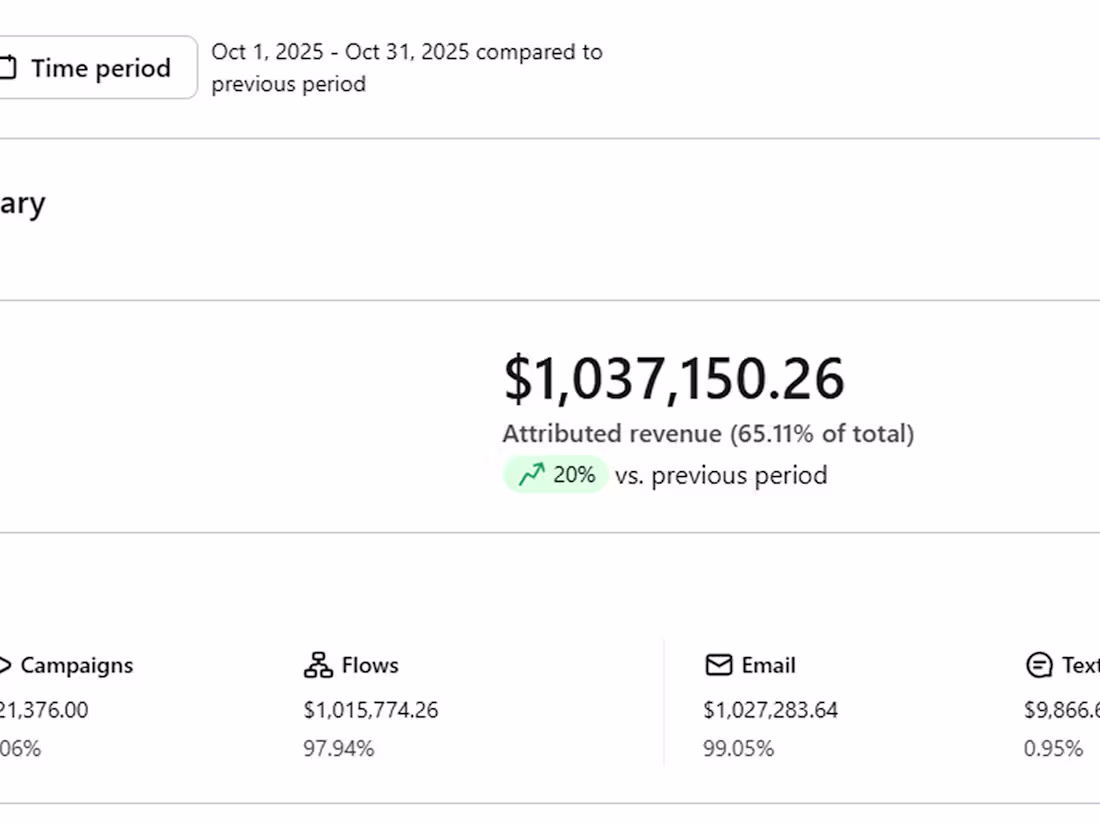
Task: Select the Flows label
Action: point(370,665)
